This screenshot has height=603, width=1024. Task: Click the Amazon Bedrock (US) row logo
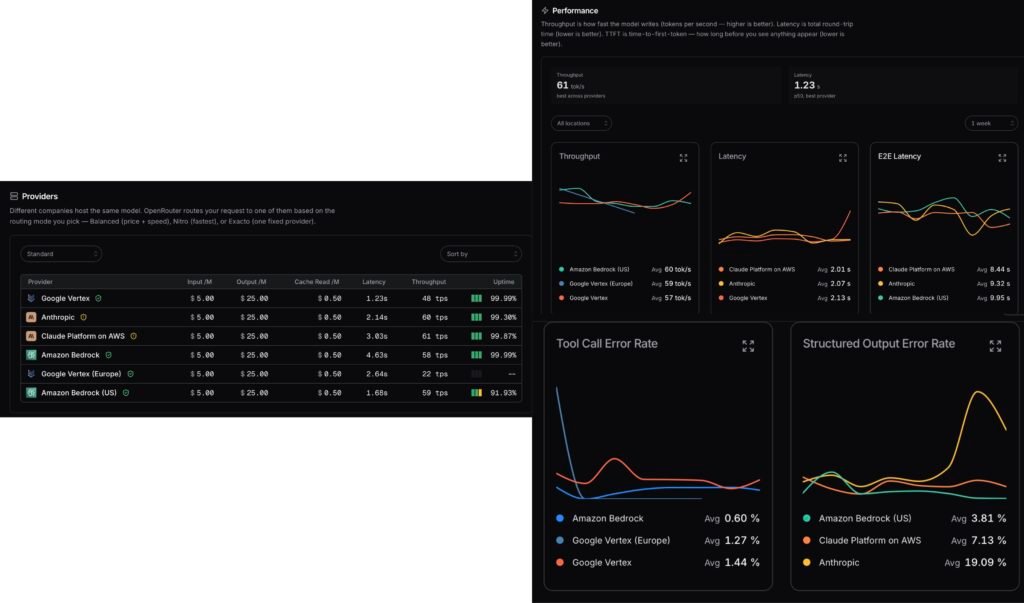[31, 393]
